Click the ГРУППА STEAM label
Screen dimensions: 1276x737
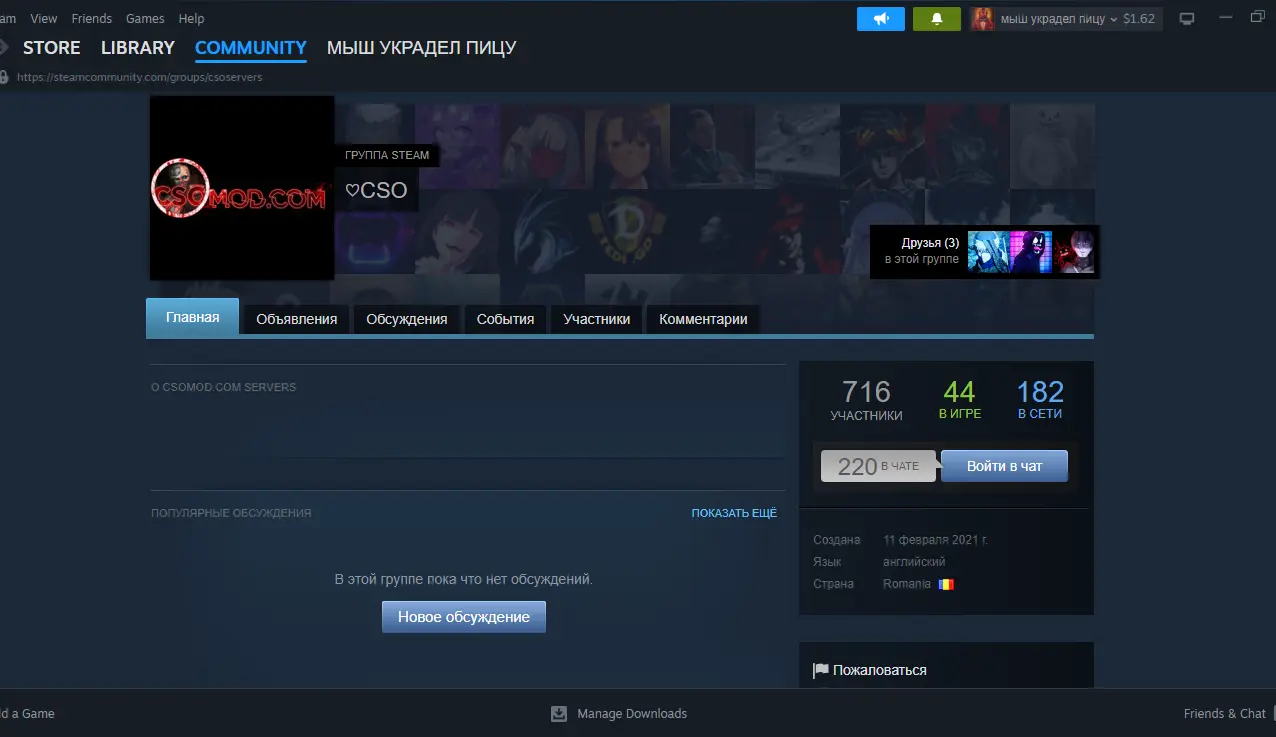click(387, 155)
